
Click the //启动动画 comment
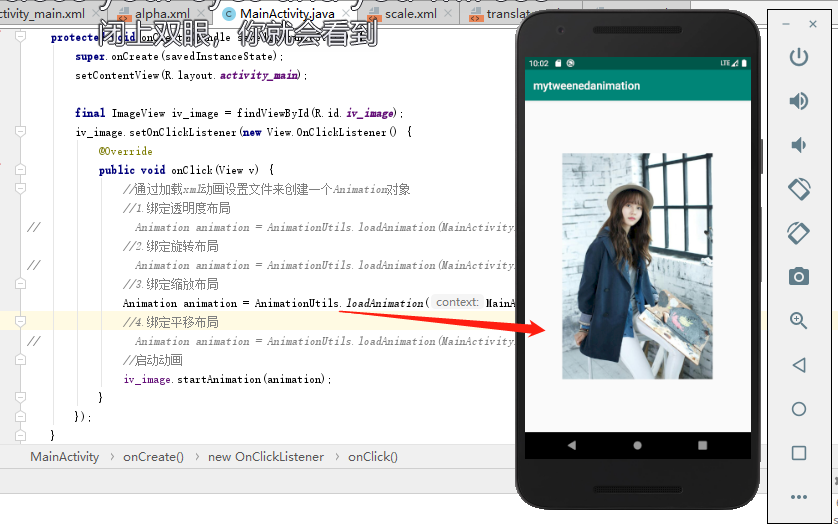pos(153,360)
